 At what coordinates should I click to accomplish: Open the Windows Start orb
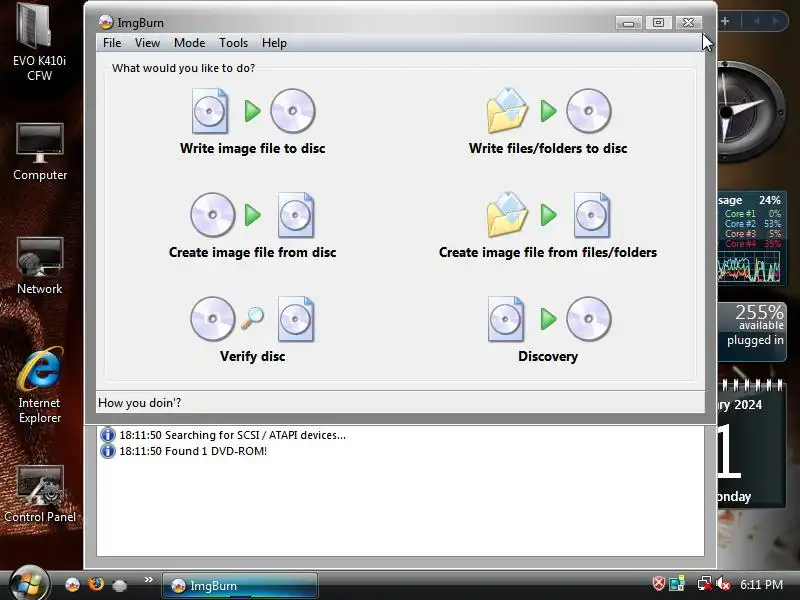tap(28, 584)
